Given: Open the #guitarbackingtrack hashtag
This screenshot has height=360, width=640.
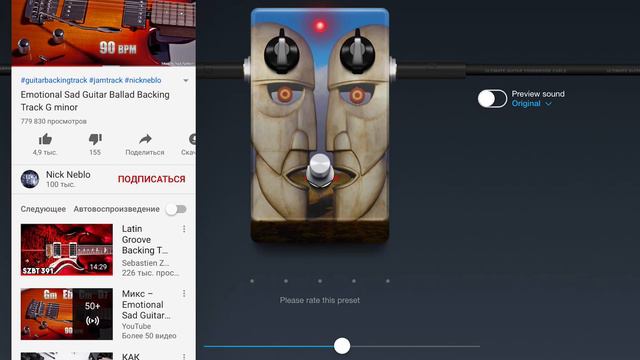Looking at the screenshot, I should point(54,80).
